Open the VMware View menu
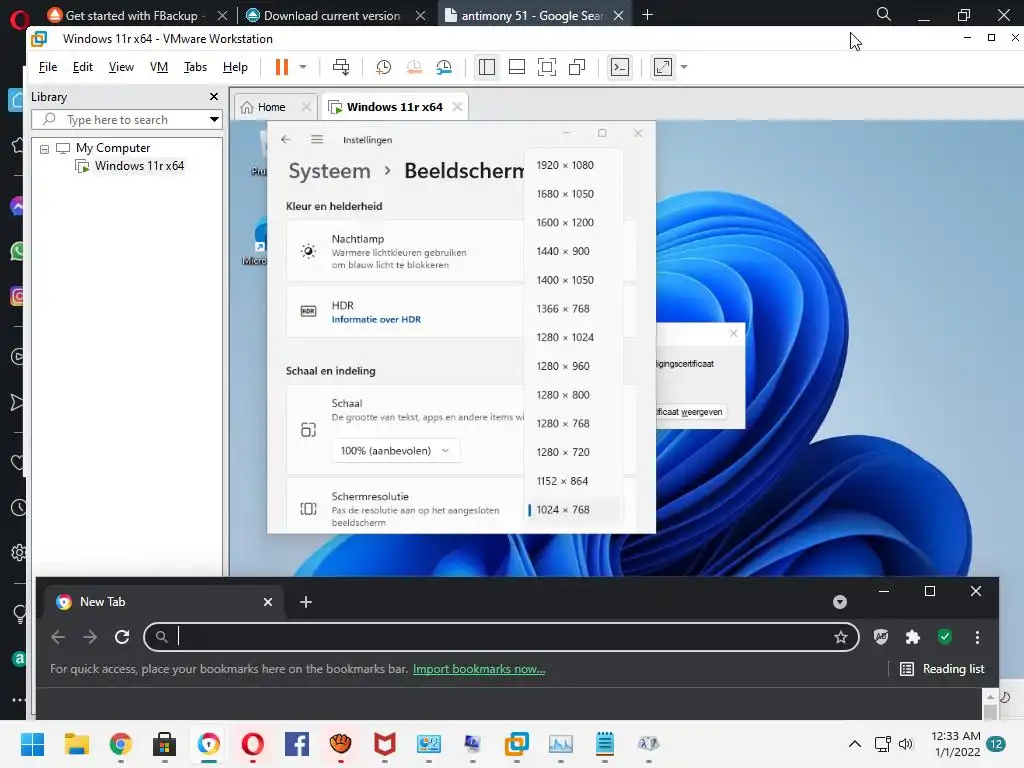Image resolution: width=1024 pixels, height=768 pixels. point(121,67)
